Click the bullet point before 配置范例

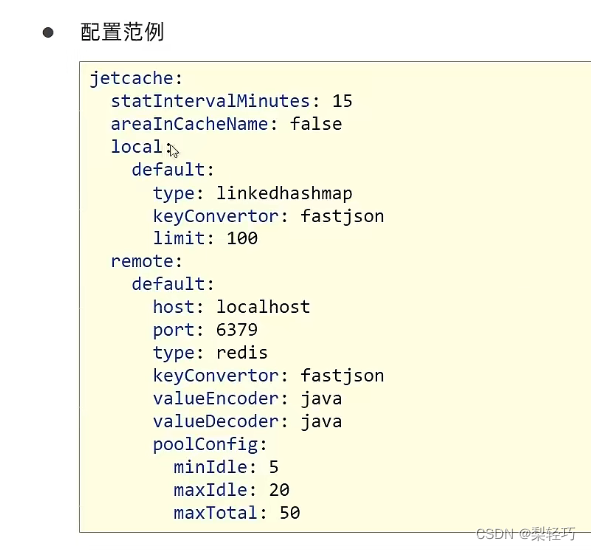tap(48, 32)
